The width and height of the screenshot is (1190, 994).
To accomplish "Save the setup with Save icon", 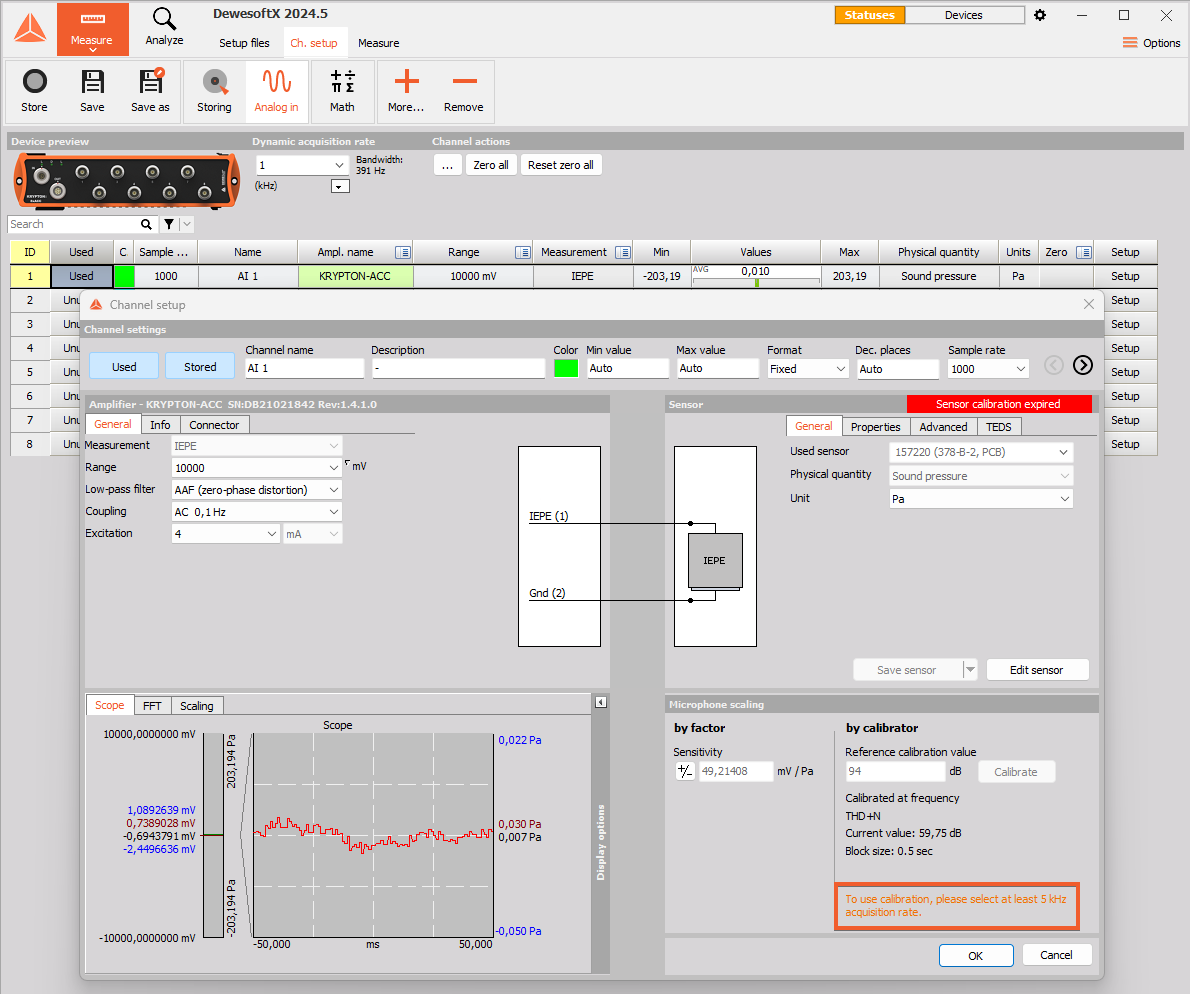I will click(93, 92).
